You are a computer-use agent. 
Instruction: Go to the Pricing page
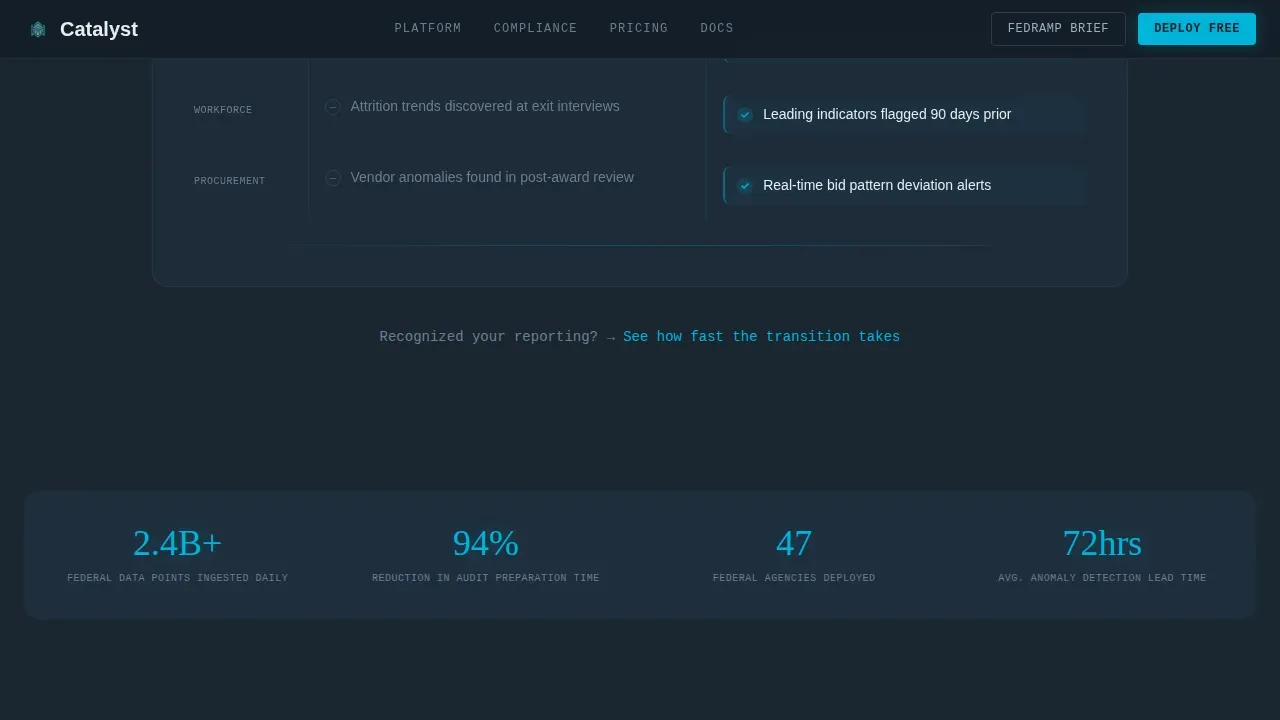click(x=639, y=28)
